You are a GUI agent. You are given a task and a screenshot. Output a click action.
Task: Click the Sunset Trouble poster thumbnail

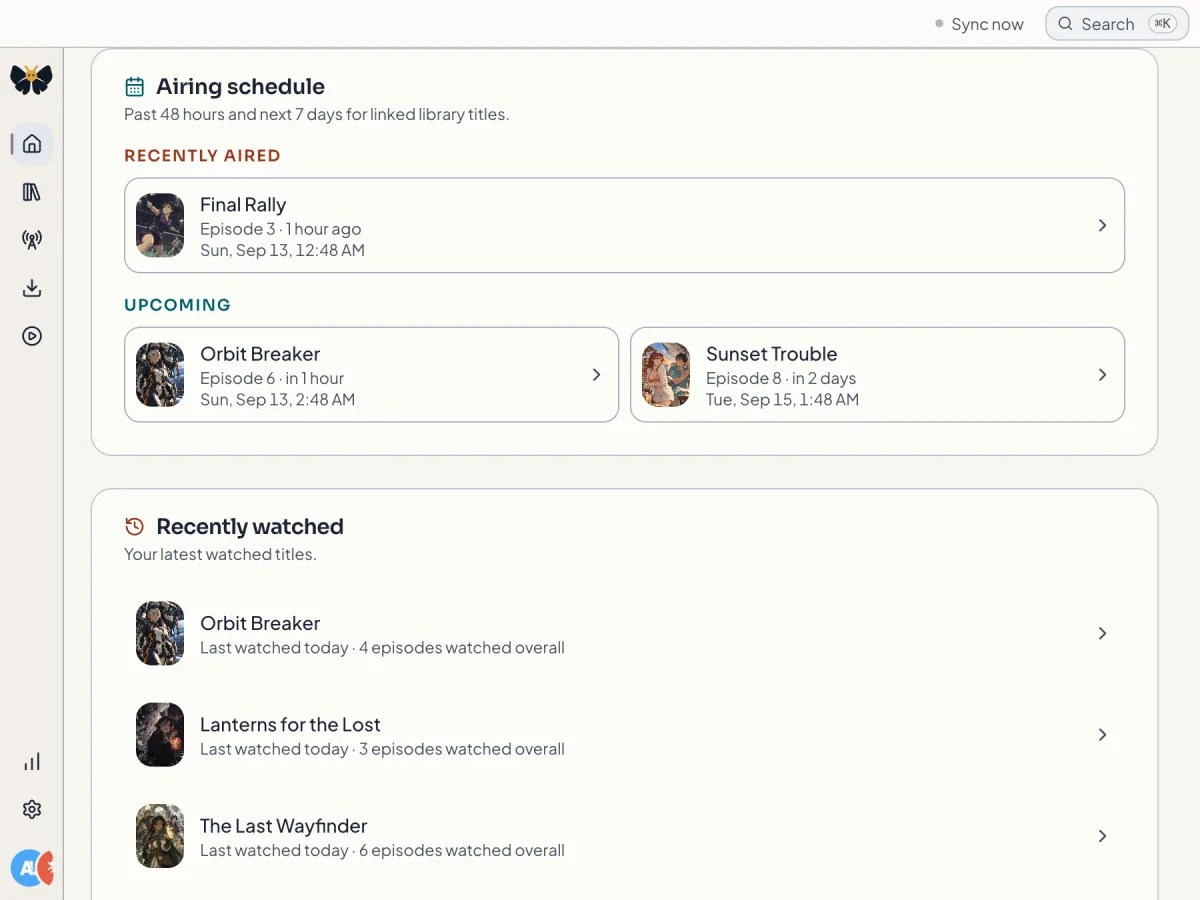point(666,375)
